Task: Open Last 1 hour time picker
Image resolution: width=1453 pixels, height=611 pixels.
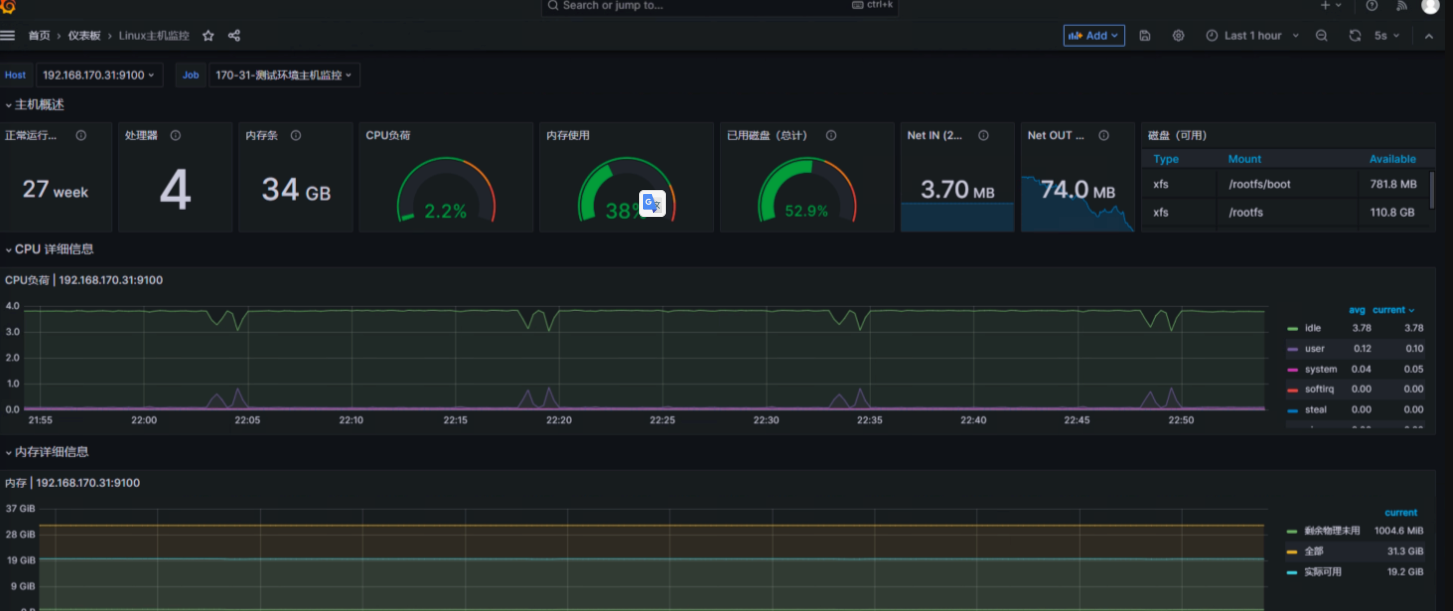Action: pos(1252,35)
